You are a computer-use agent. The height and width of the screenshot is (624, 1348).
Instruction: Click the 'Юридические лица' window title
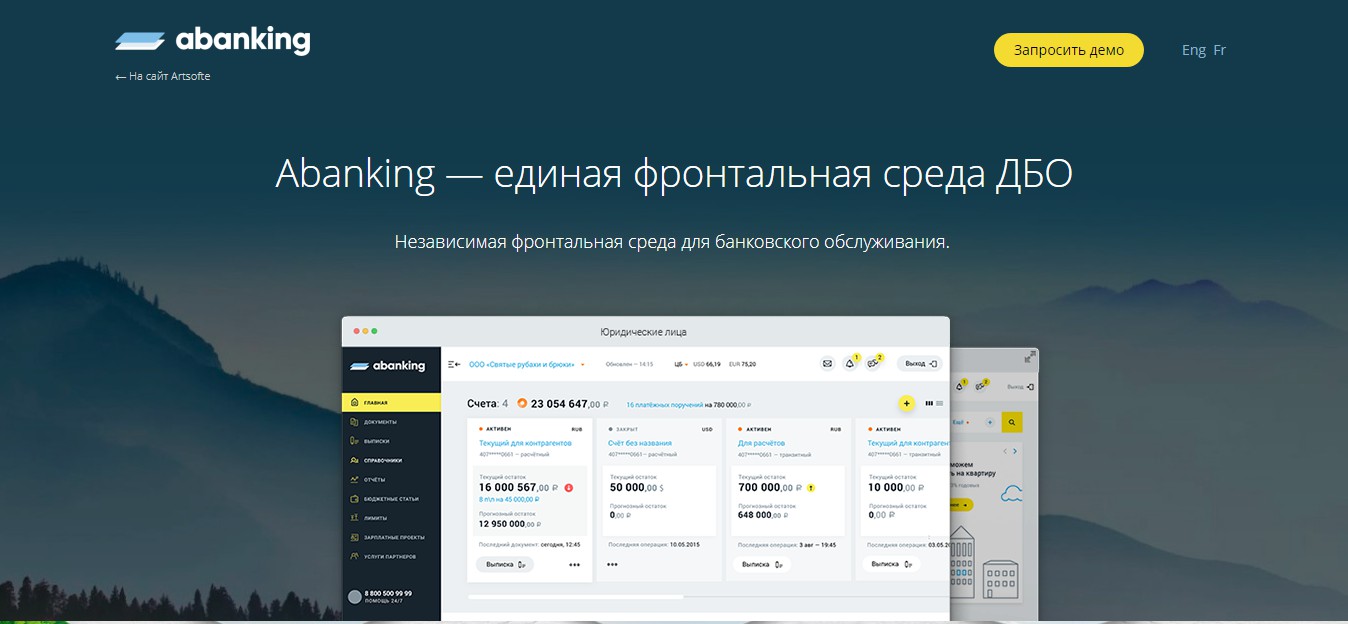pos(643,332)
